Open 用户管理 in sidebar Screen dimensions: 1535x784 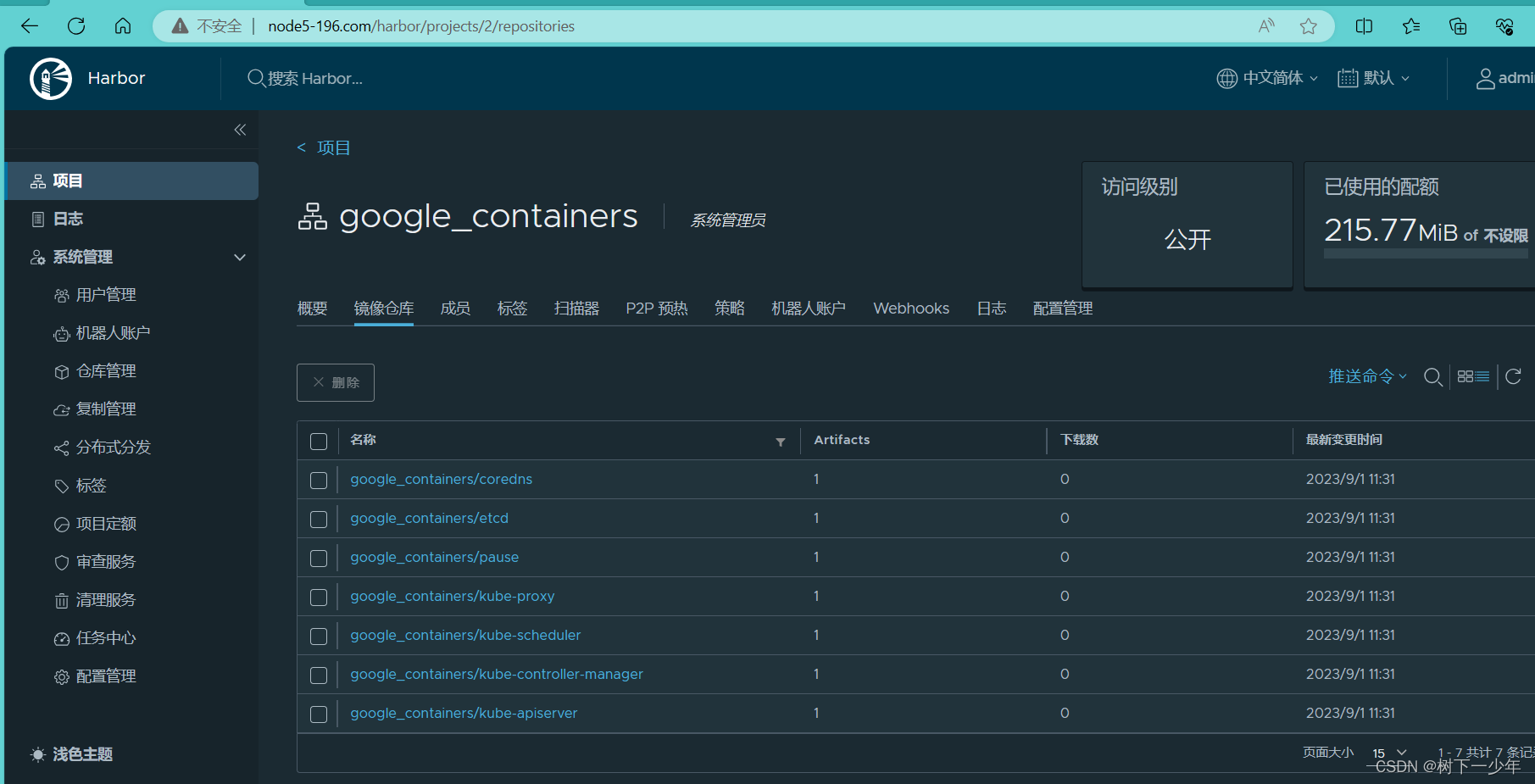tap(106, 295)
